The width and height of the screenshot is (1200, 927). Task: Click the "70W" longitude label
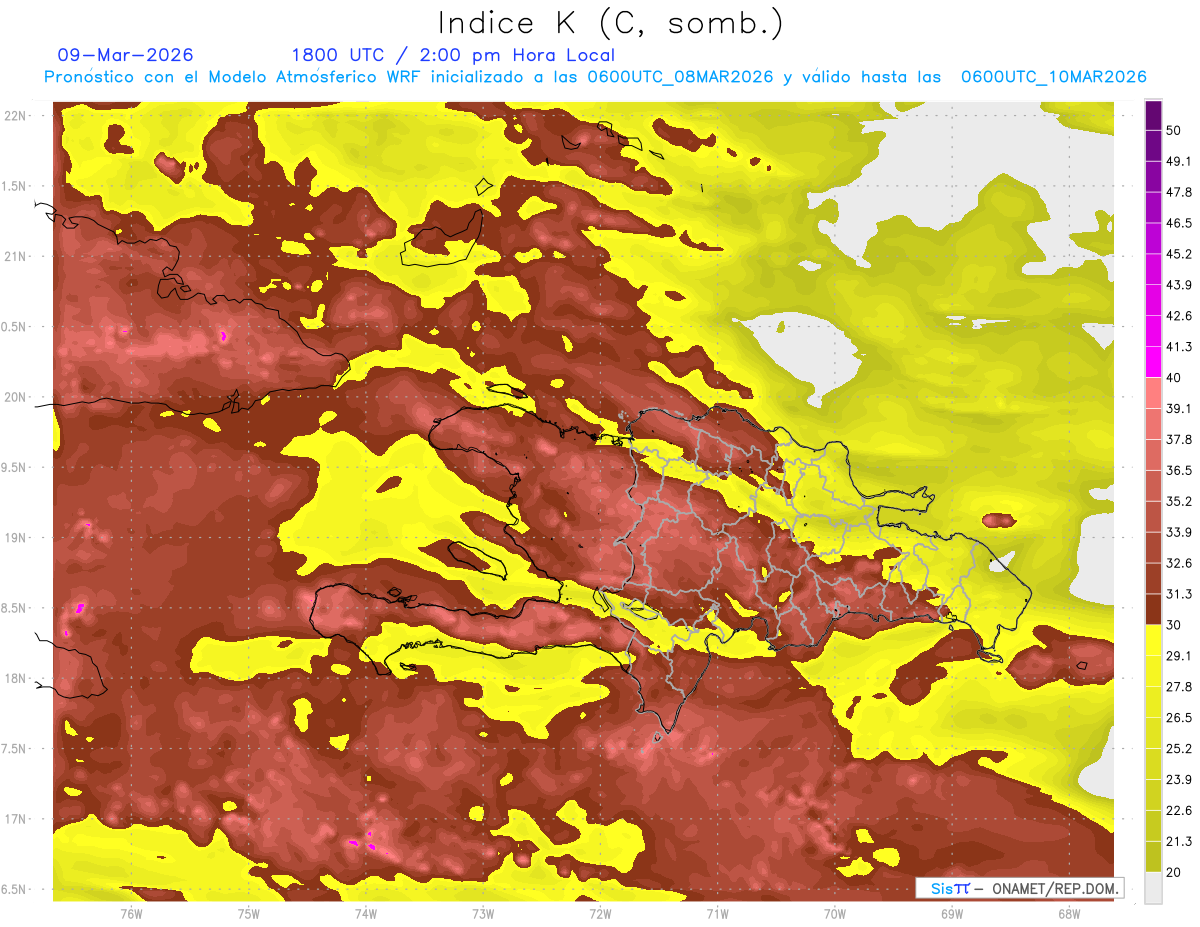[x=834, y=913]
